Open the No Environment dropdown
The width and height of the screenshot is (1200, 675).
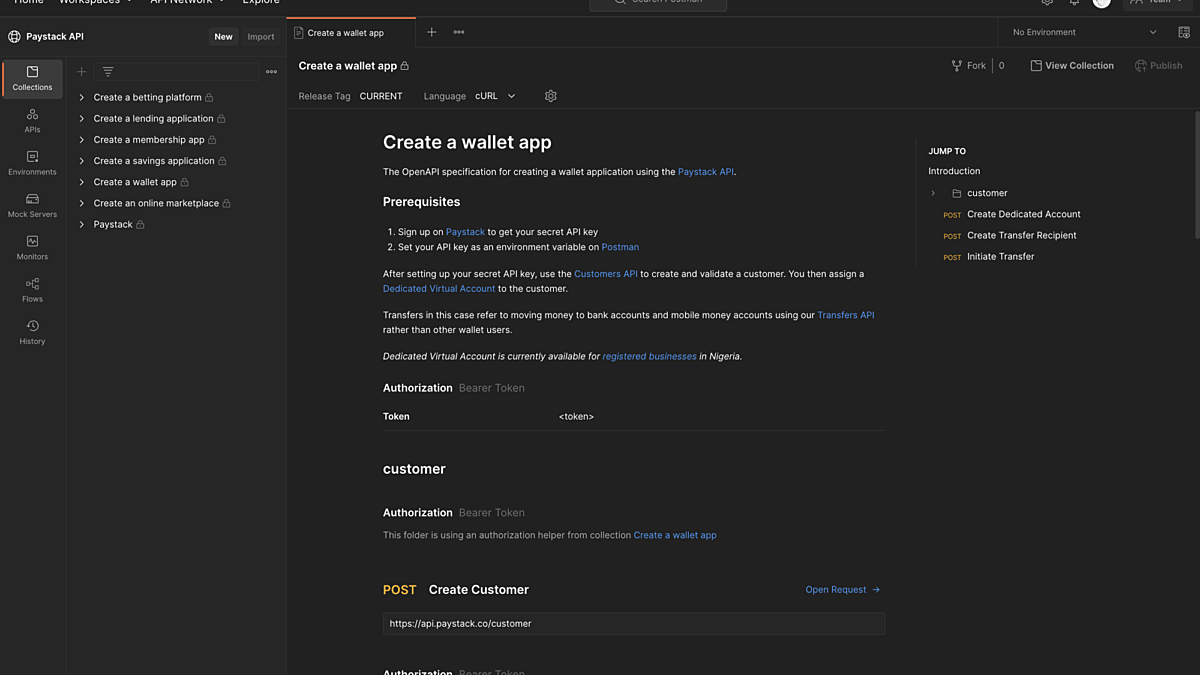(1084, 32)
